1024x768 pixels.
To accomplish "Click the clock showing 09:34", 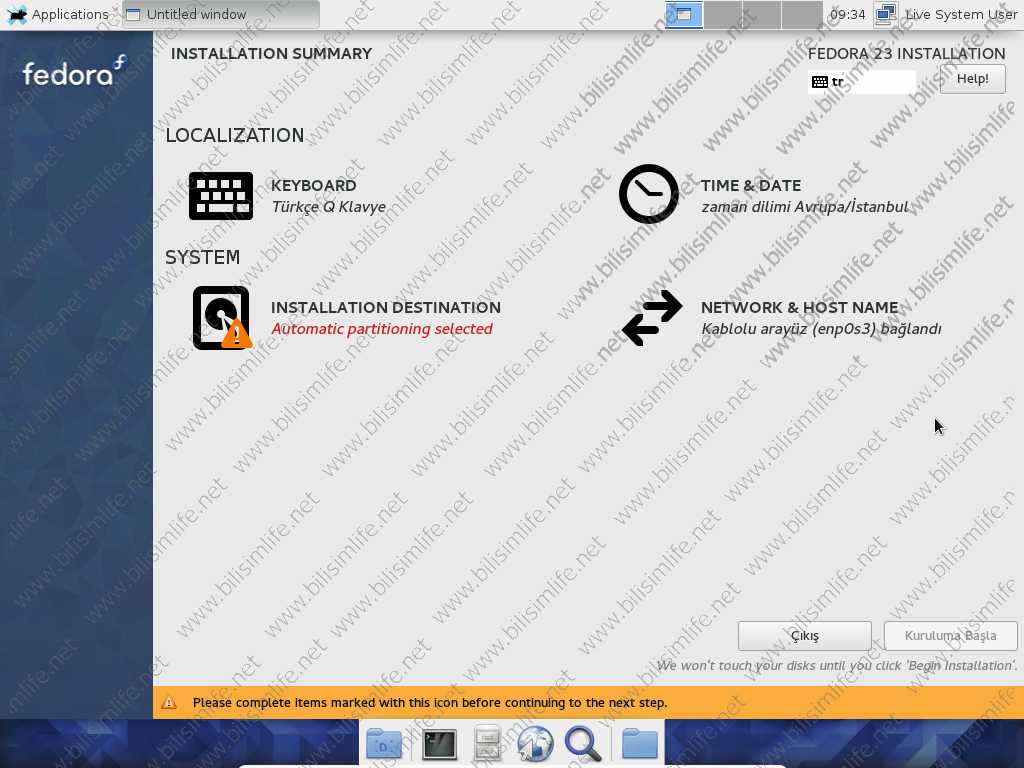I will [x=847, y=14].
